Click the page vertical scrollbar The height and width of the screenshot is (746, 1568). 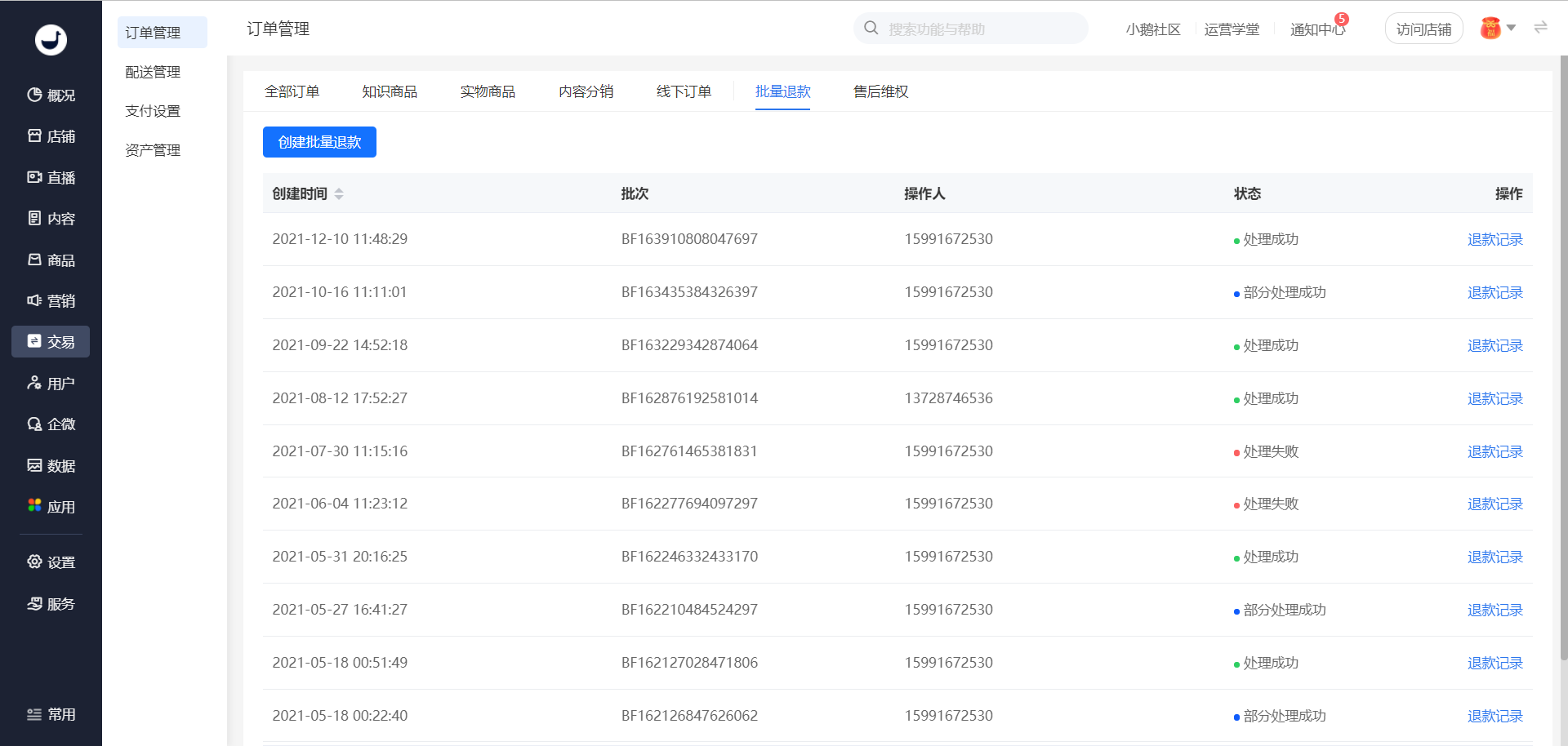(1563, 357)
